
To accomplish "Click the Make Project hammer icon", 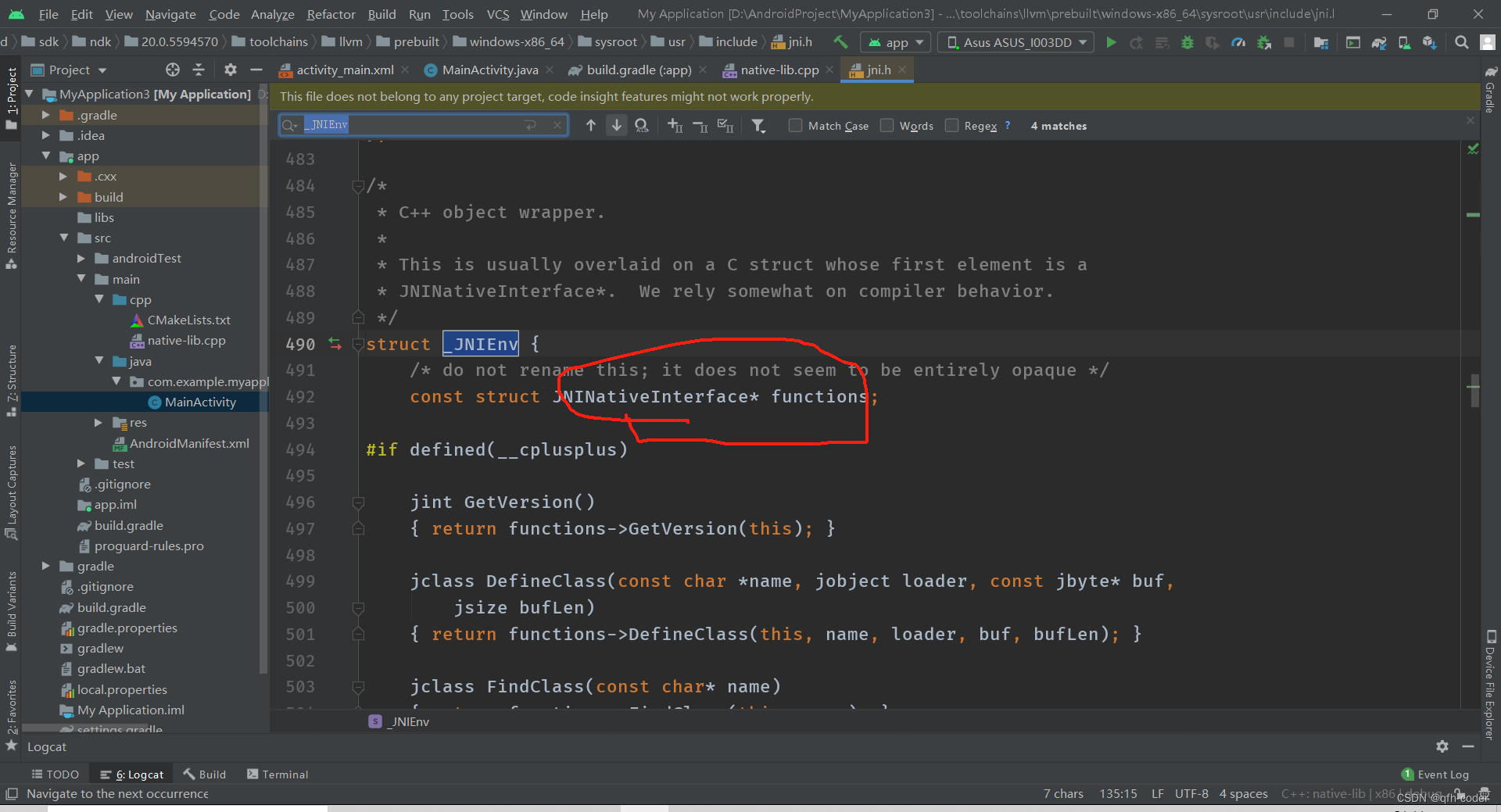I will click(840, 42).
